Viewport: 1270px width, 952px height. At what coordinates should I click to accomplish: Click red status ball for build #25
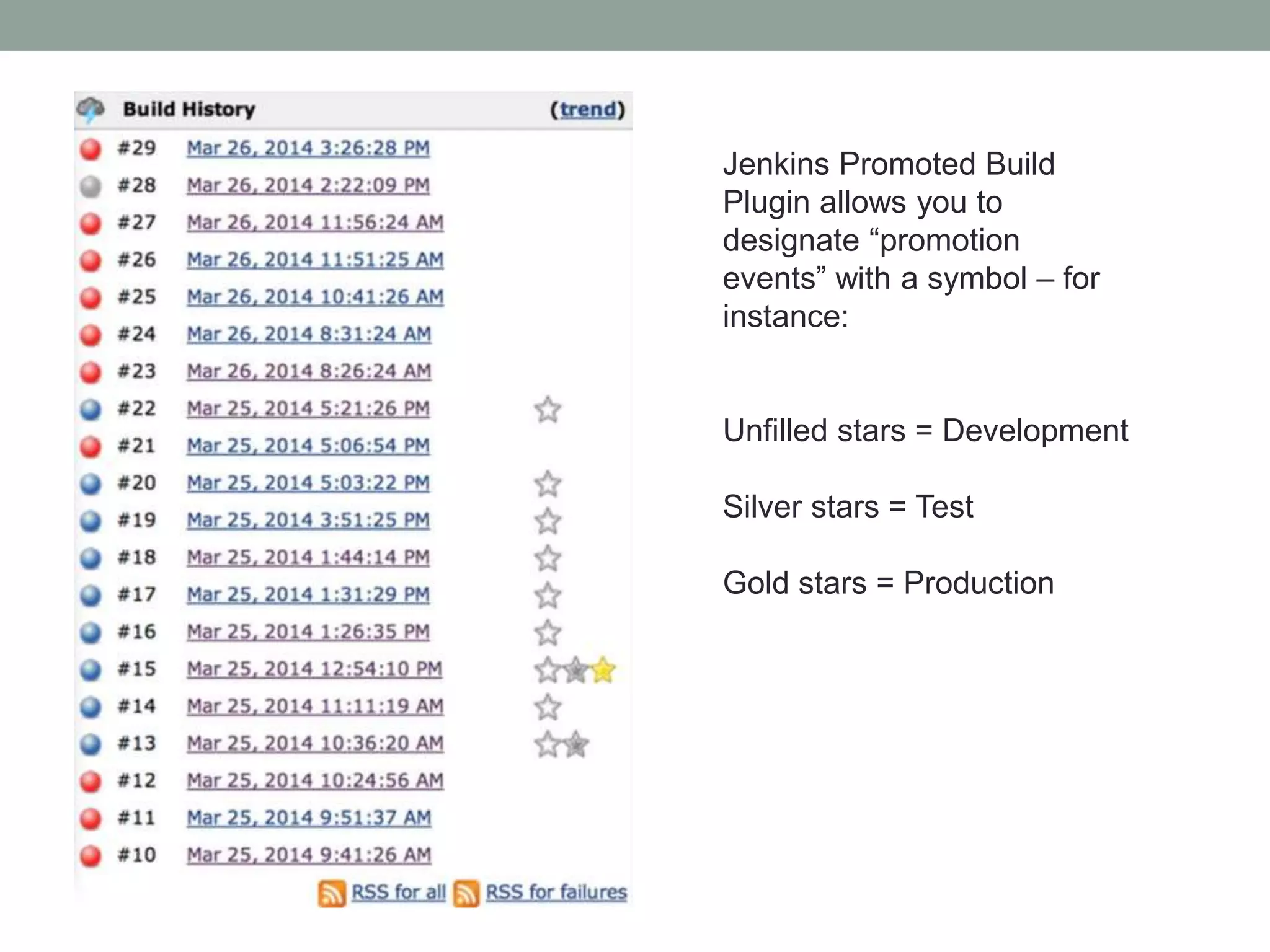tap(91, 297)
